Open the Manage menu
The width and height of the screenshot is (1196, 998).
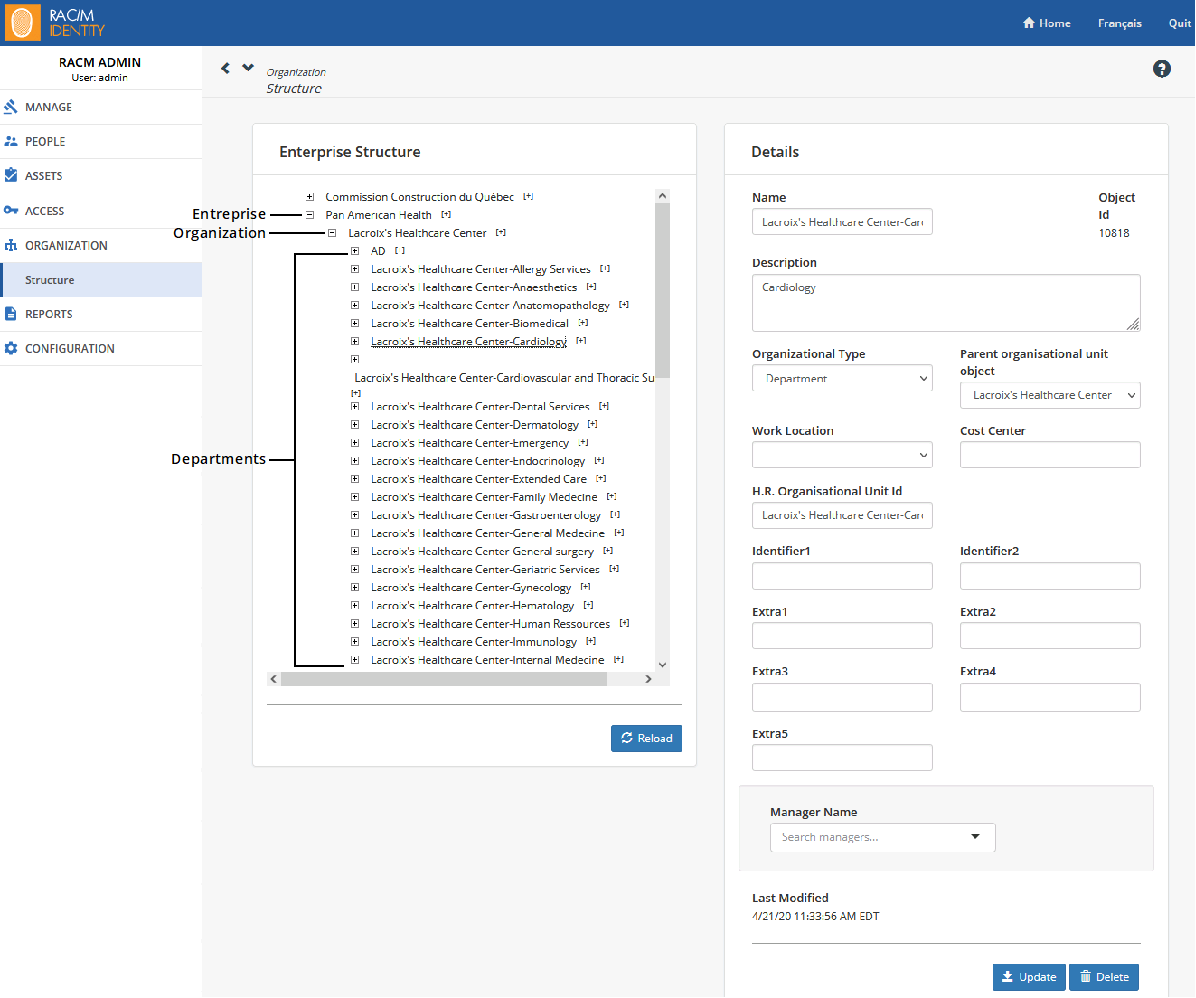point(101,107)
